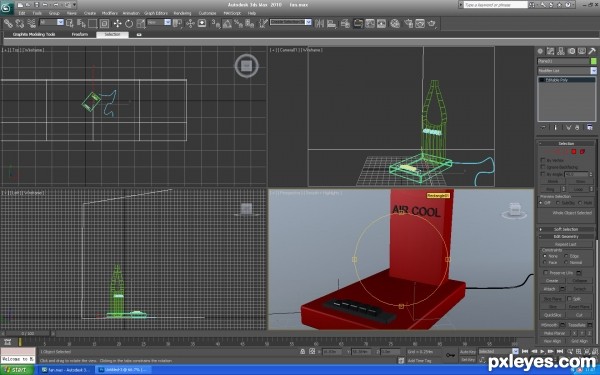
Task: Toggle the 3D Snaps icon
Action: (x=216, y=24)
